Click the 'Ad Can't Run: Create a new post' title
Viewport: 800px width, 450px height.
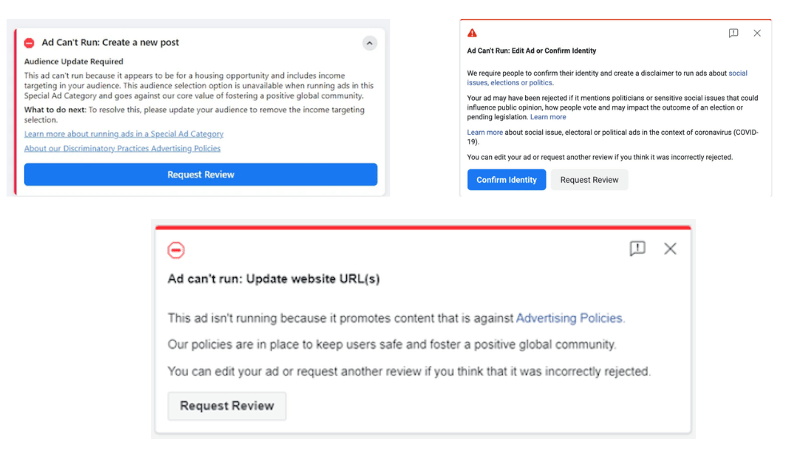(x=110, y=42)
